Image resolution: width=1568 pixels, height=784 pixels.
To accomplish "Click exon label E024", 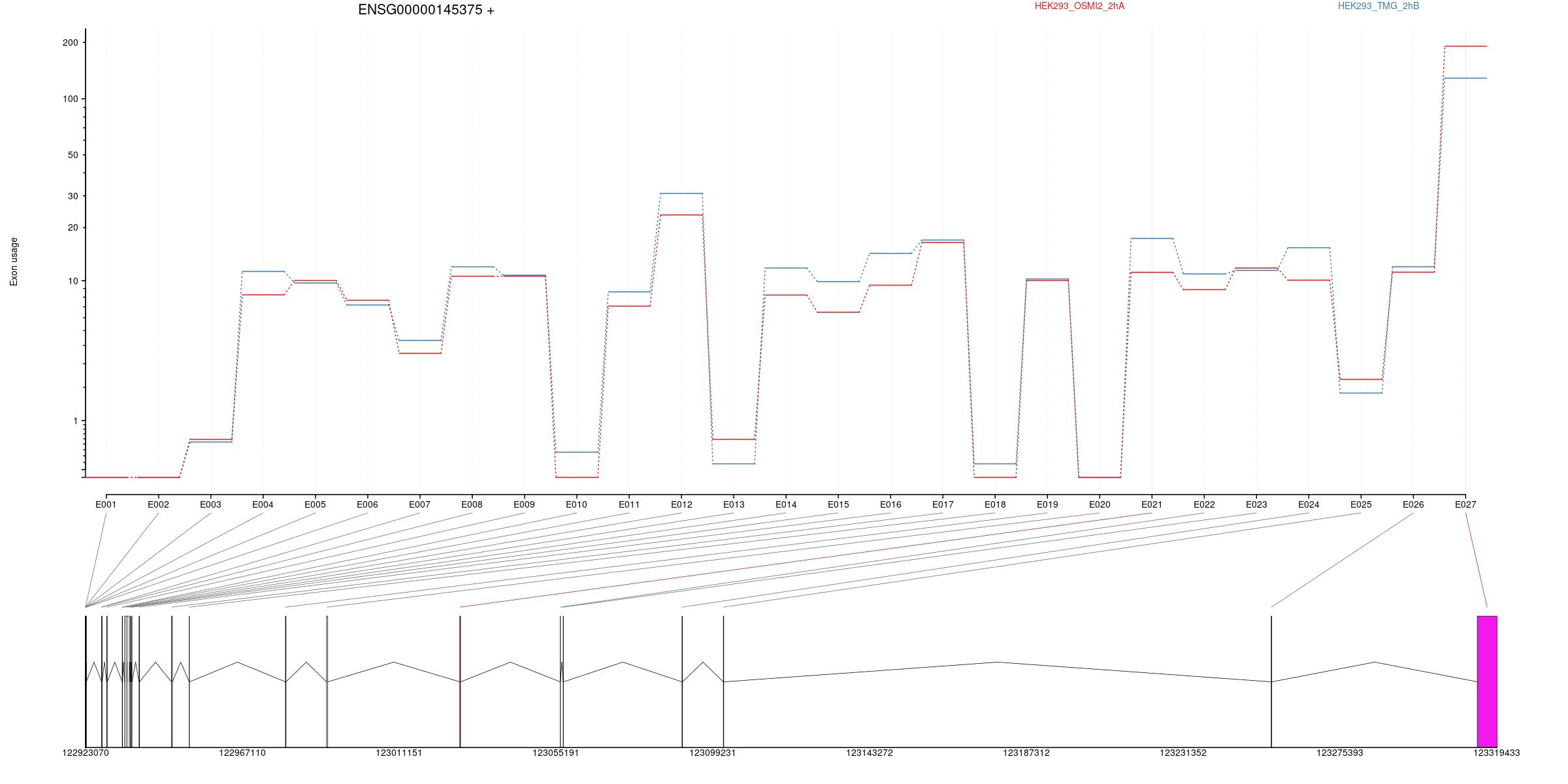I will pyautogui.click(x=1309, y=504).
